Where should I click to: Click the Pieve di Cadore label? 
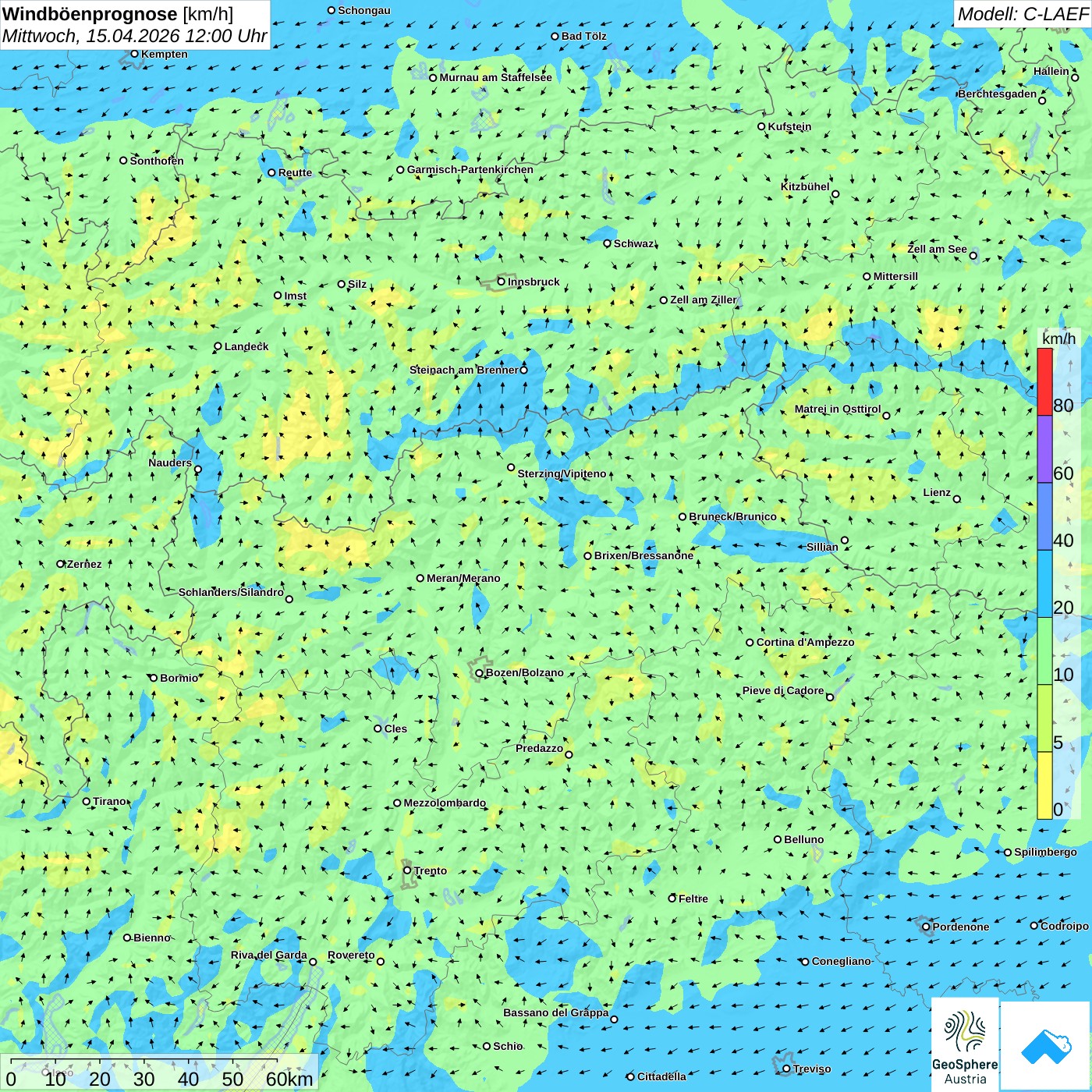(783, 690)
